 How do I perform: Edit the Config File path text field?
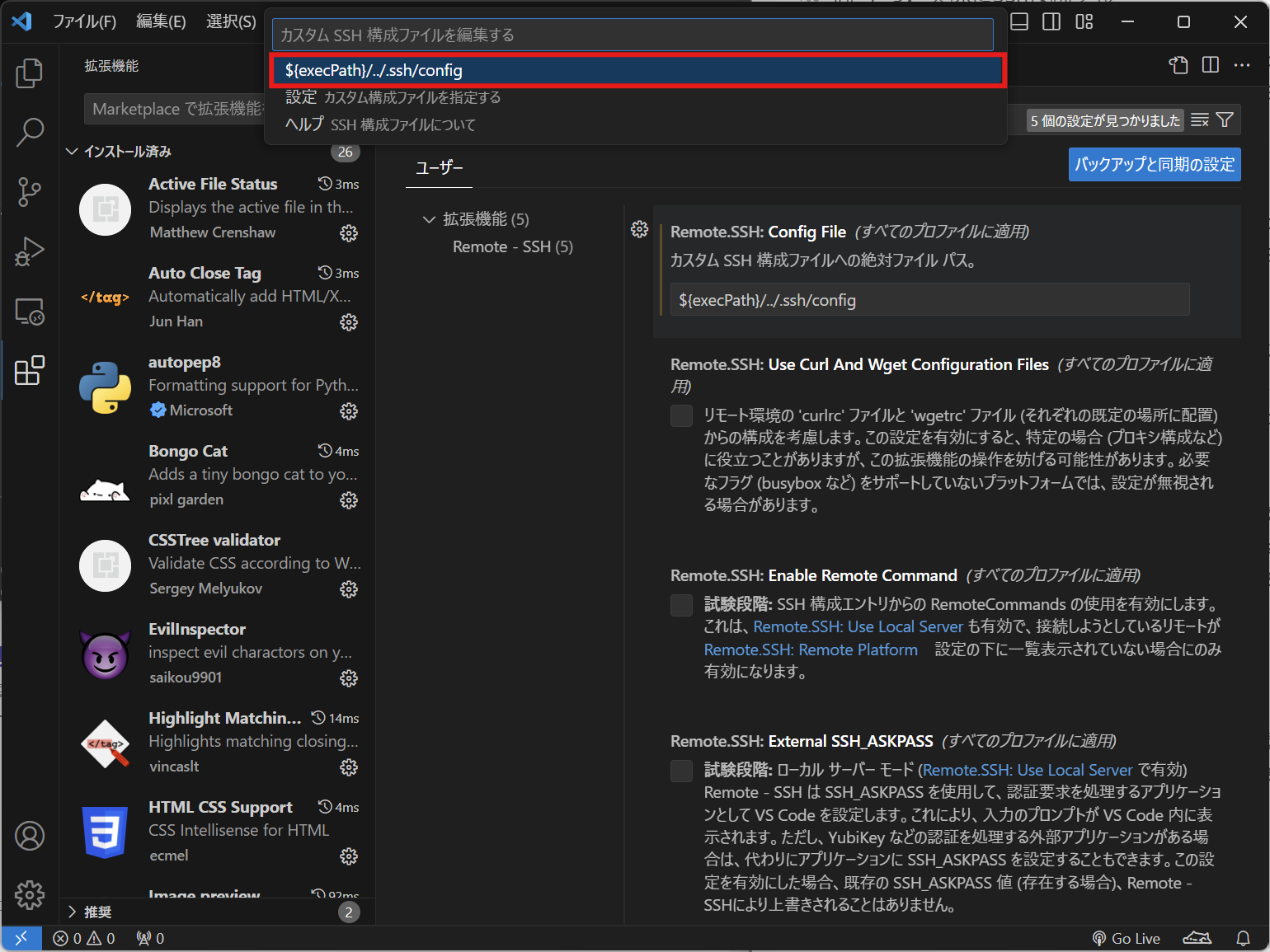(929, 300)
